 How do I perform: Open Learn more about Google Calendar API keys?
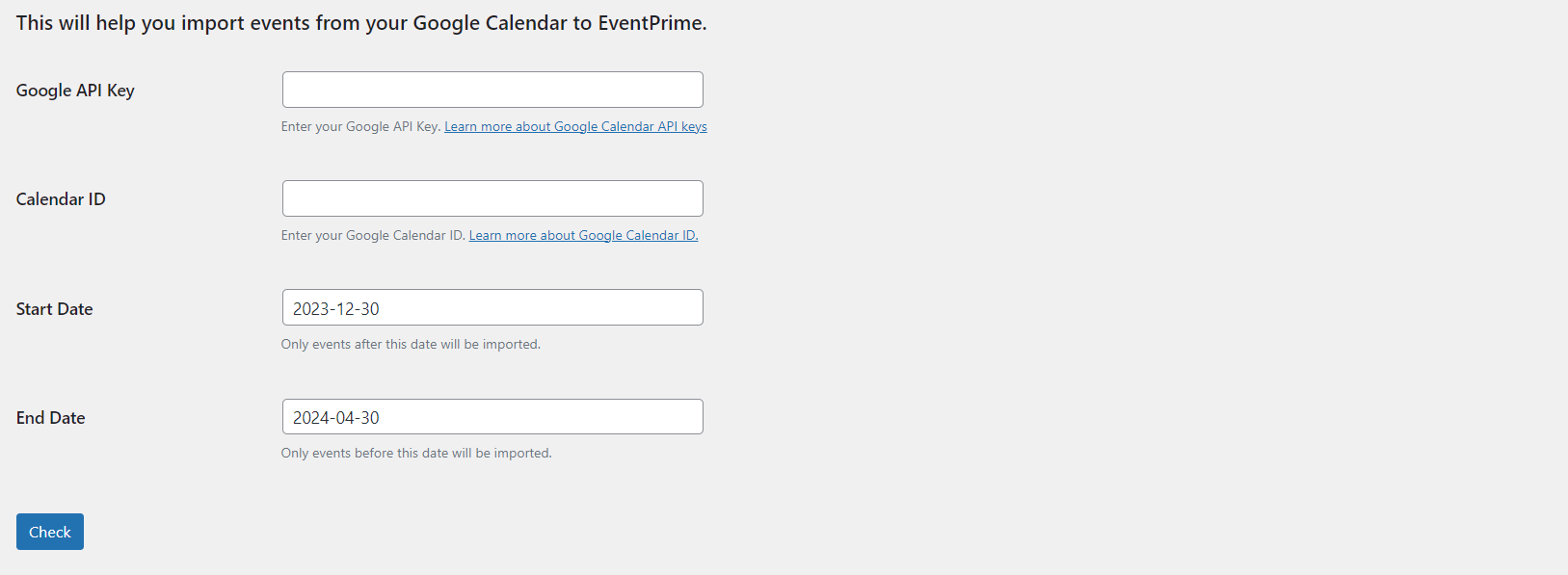[x=575, y=126]
